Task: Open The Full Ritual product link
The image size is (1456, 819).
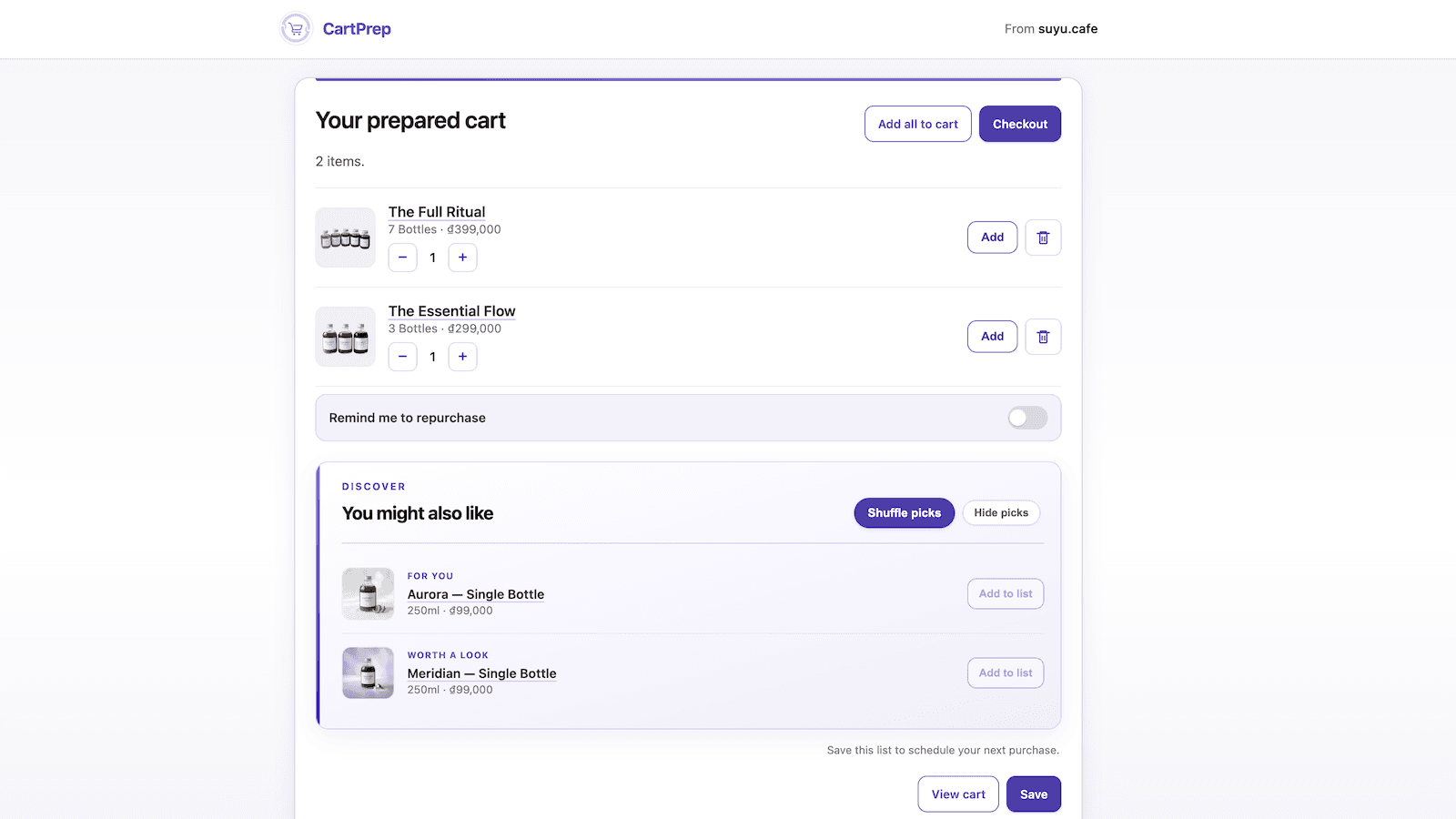Action: point(437,212)
